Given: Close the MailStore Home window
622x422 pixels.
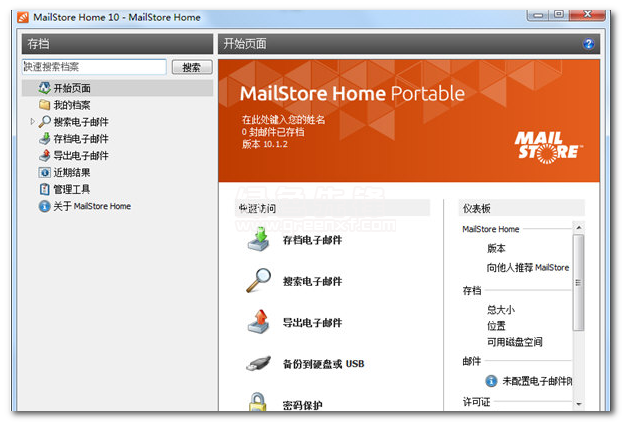Looking at the screenshot, I should tap(587, 15).
